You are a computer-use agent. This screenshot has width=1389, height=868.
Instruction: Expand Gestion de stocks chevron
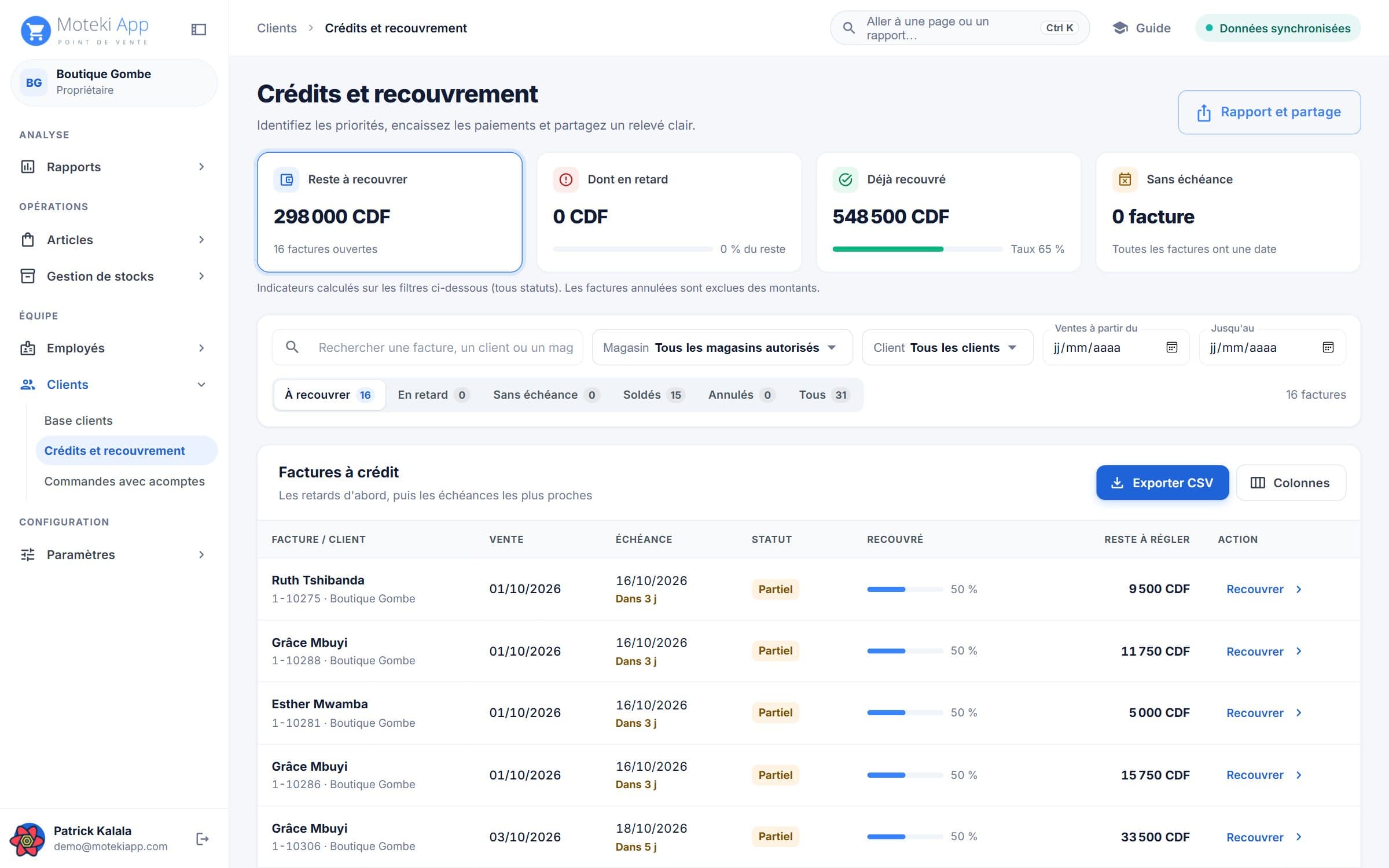pyautogui.click(x=201, y=276)
